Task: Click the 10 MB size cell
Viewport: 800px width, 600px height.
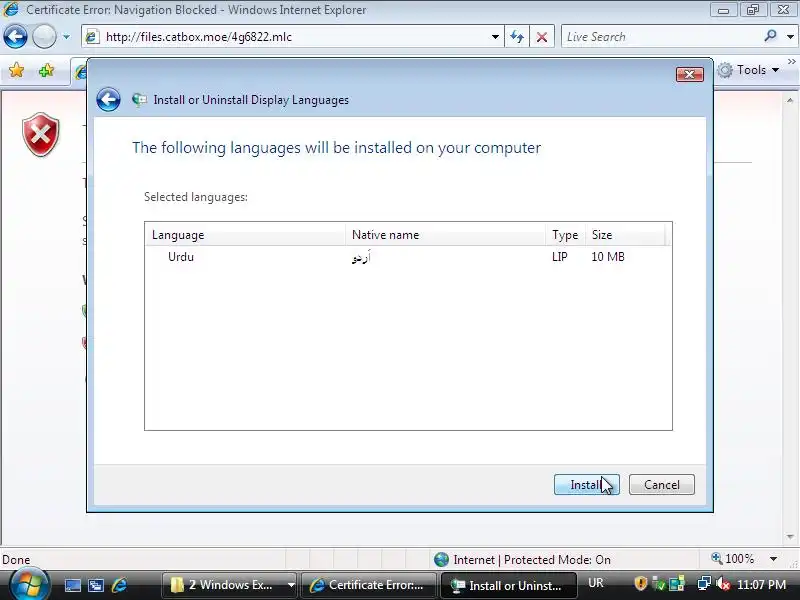Action: (x=608, y=257)
